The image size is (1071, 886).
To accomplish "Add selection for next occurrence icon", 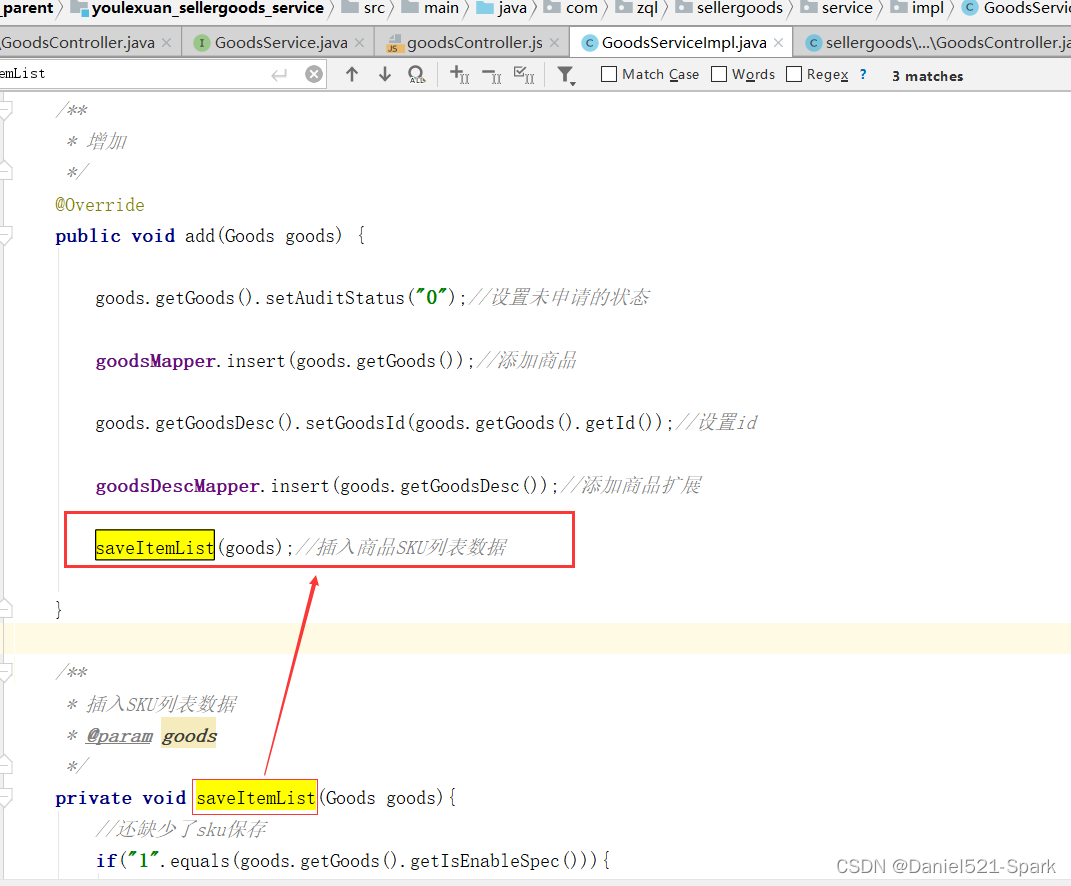I will [460, 74].
